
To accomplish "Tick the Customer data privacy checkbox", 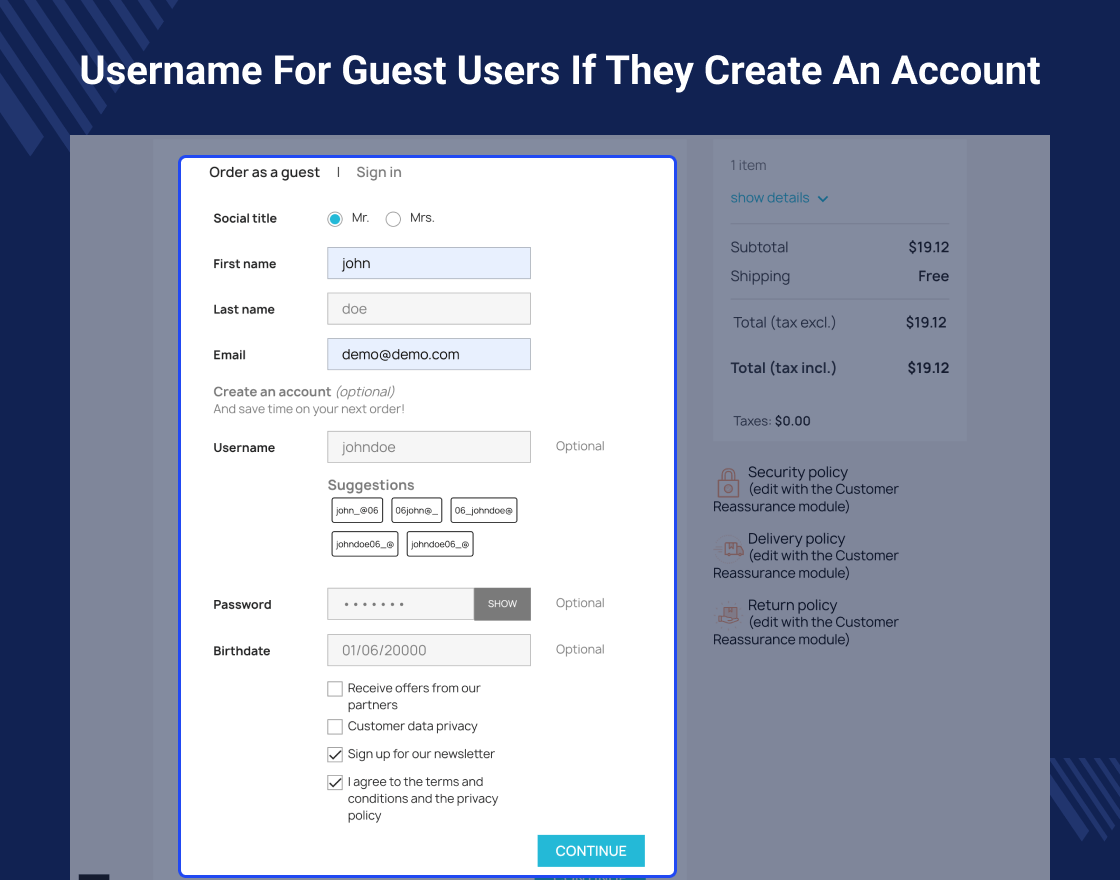I will coord(334,726).
